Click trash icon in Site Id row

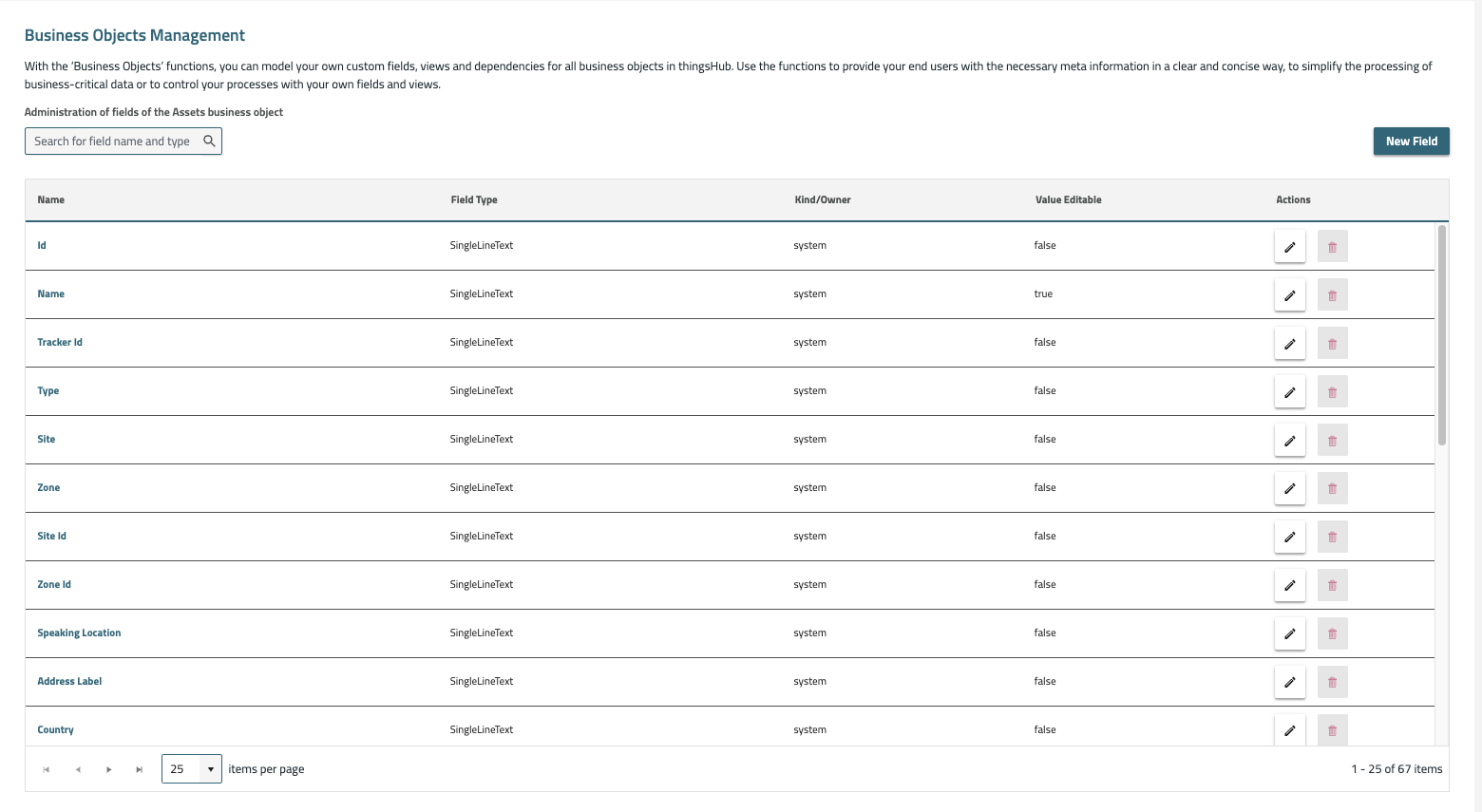1332,537
